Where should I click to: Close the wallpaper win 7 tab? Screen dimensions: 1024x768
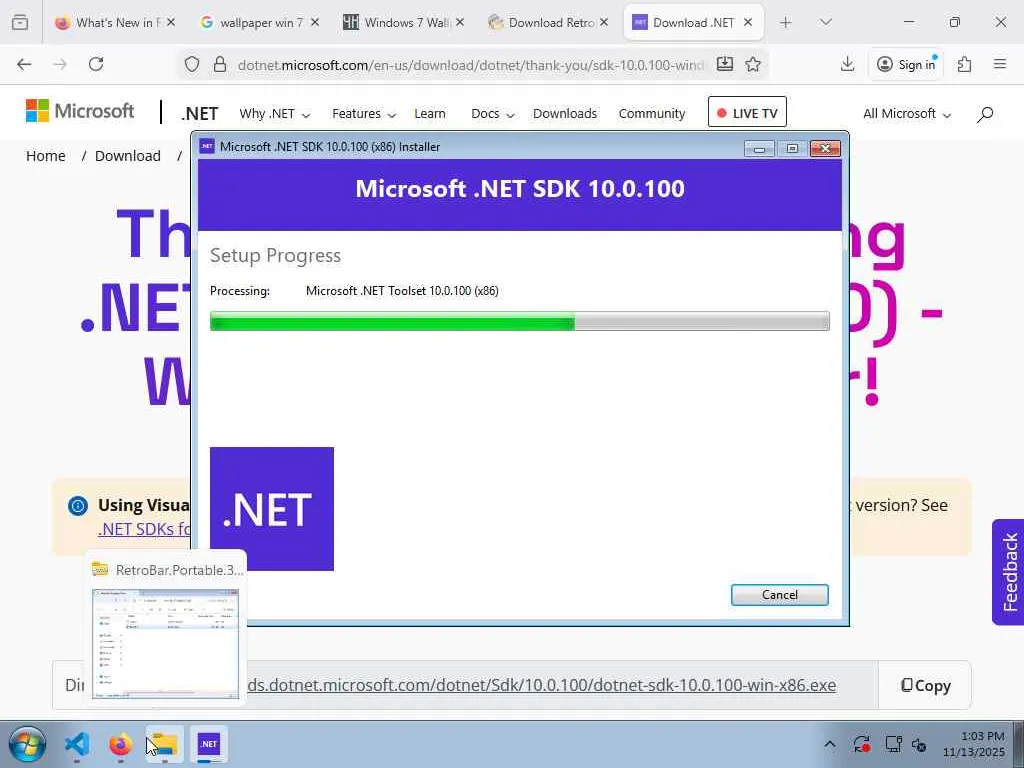(315, 22)
